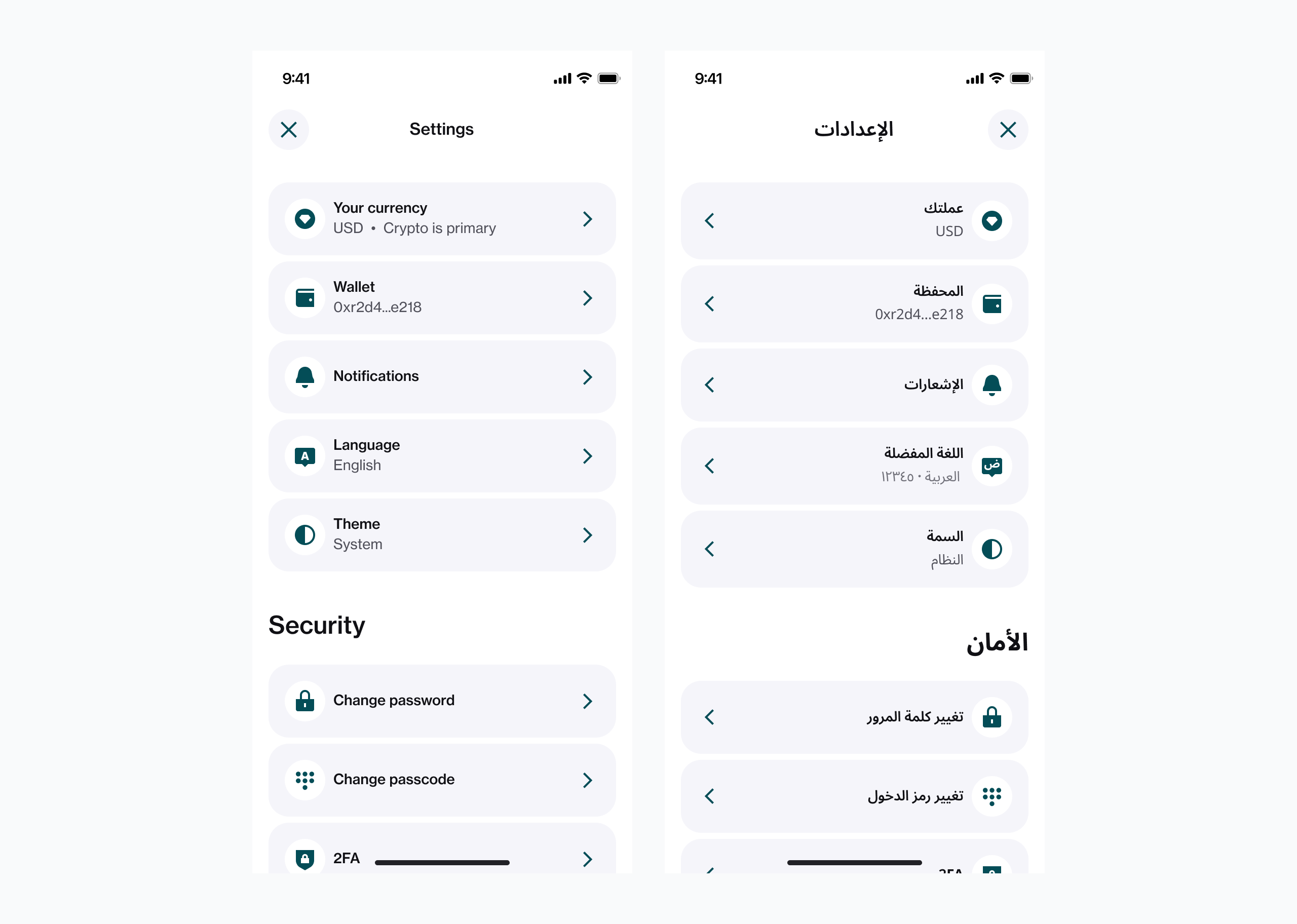Screen dimensions: 1297x924
Task: Click the Theme half-circle icon in English panel
Action: pyautogui.click(x=305, y=535)
